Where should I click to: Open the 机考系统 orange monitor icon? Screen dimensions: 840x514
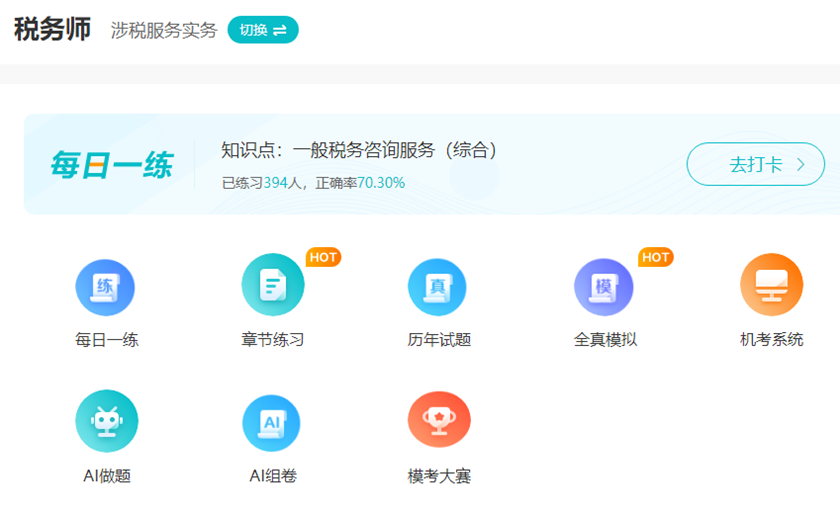771,287
